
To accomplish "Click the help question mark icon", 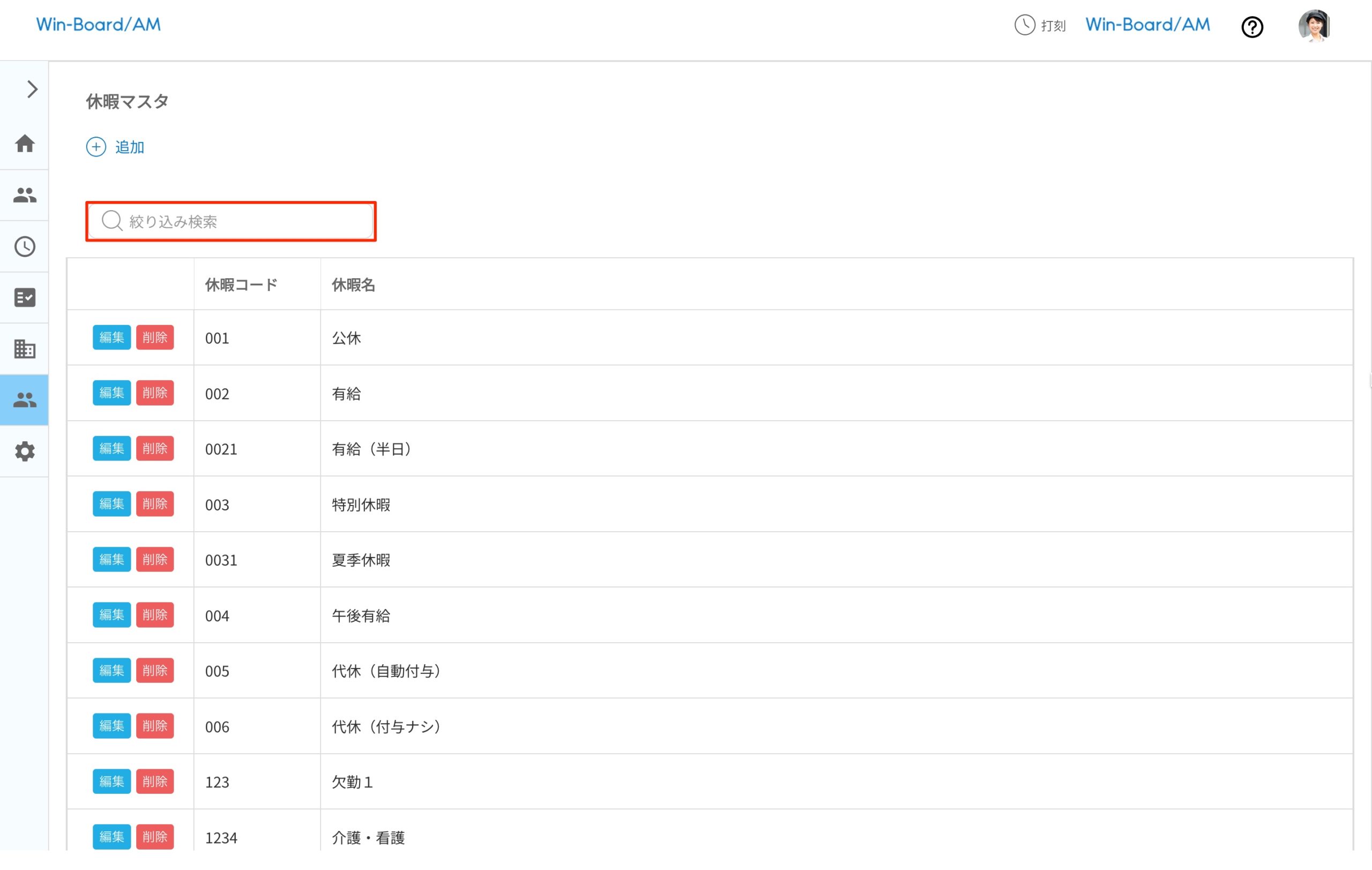I will coord(1252,27).
